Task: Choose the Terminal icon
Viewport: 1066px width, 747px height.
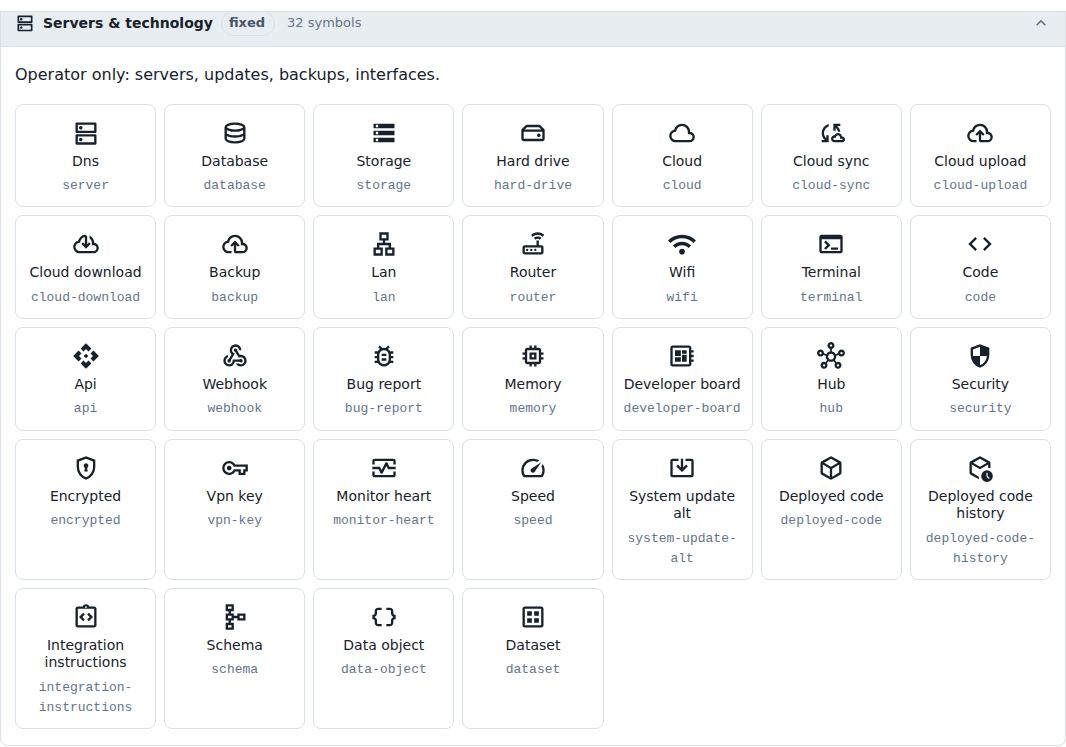Action: 831,244
